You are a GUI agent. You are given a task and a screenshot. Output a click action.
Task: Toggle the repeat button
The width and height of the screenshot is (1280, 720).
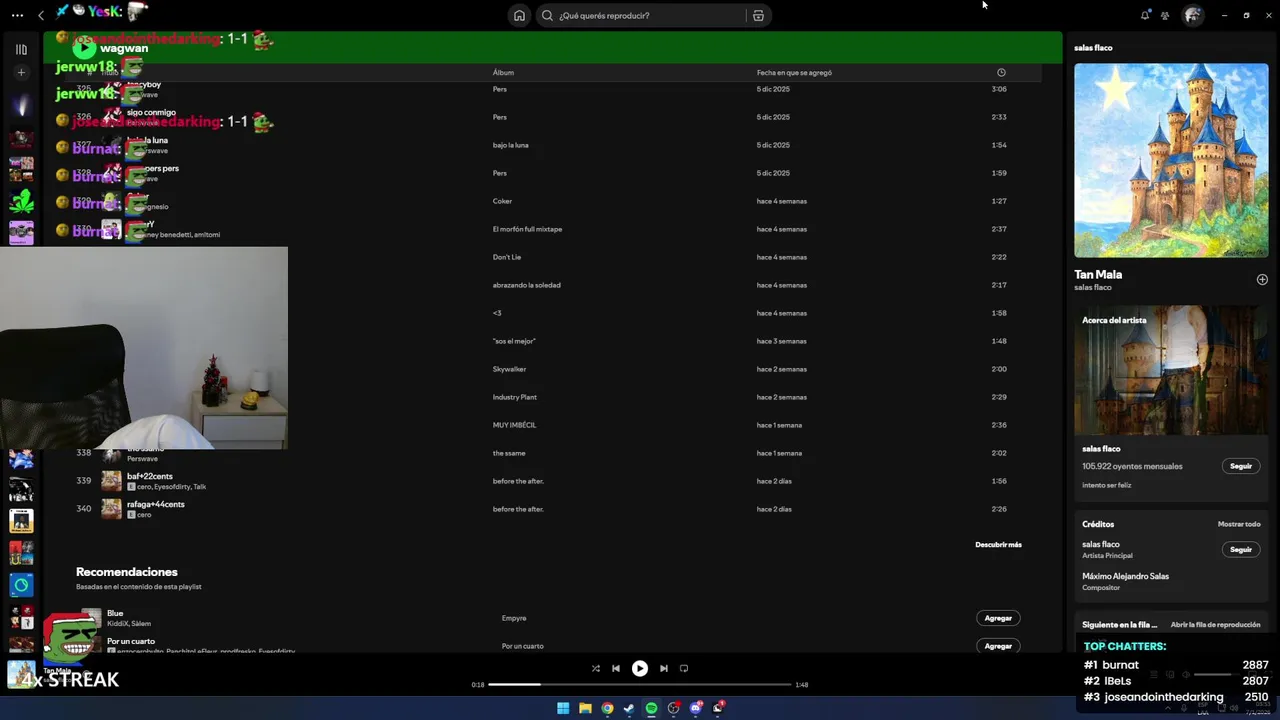(684, 668)
